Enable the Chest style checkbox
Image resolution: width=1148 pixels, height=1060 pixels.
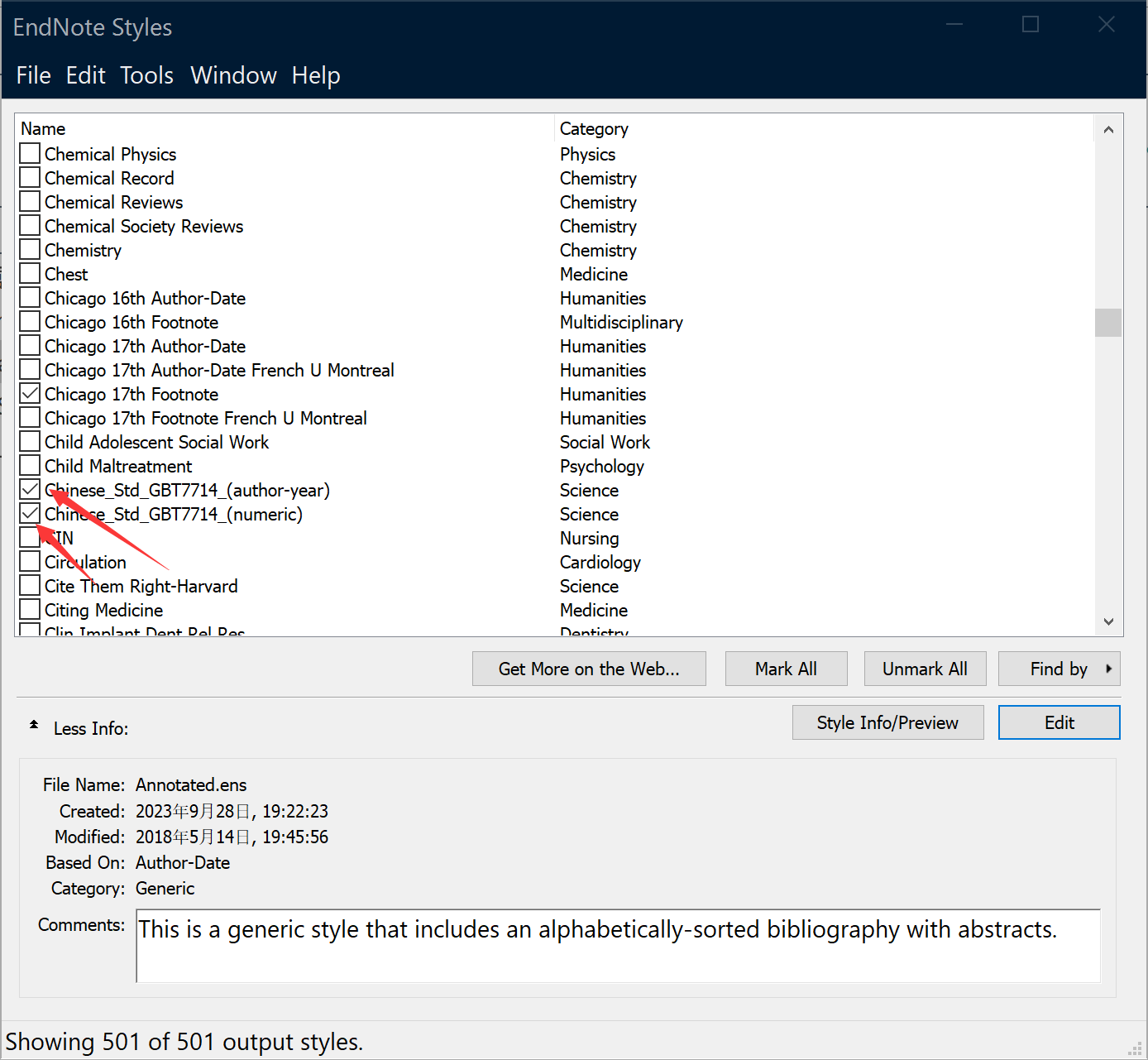[30, 274]
